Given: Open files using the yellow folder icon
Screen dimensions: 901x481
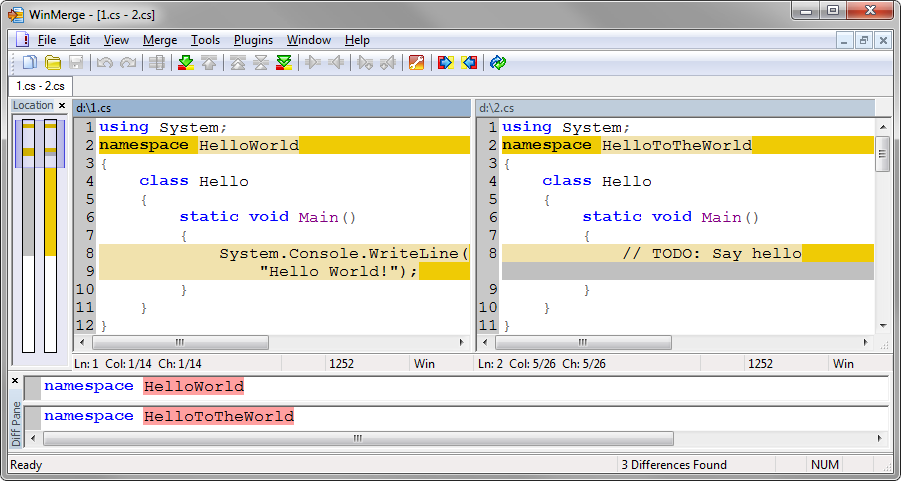Looking at the screenshot, I should (53, 62).
